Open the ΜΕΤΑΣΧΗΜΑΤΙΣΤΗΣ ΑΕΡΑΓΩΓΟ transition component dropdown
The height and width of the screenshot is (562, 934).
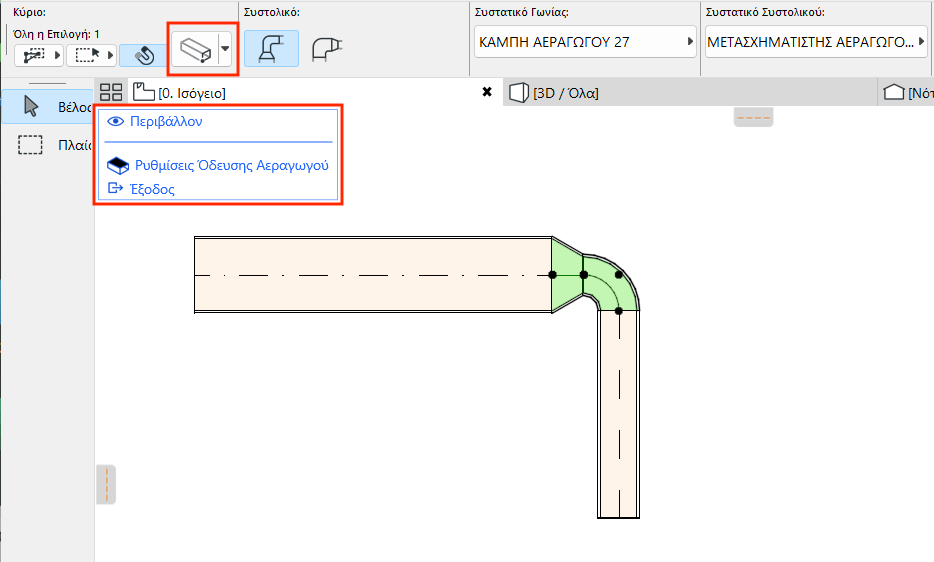pyautogui.click(x=816, y=42)
